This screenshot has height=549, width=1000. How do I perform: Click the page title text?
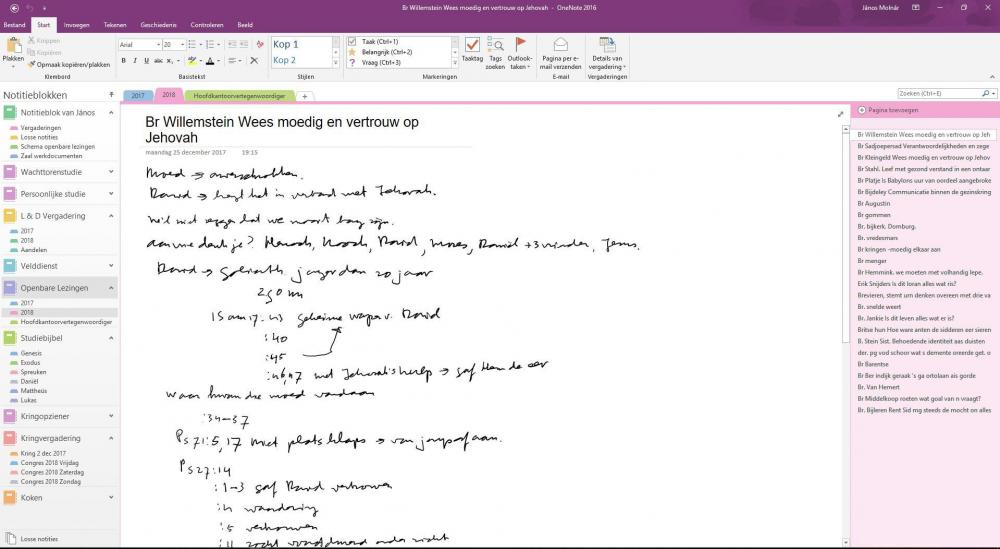click(x=282, y=130)
